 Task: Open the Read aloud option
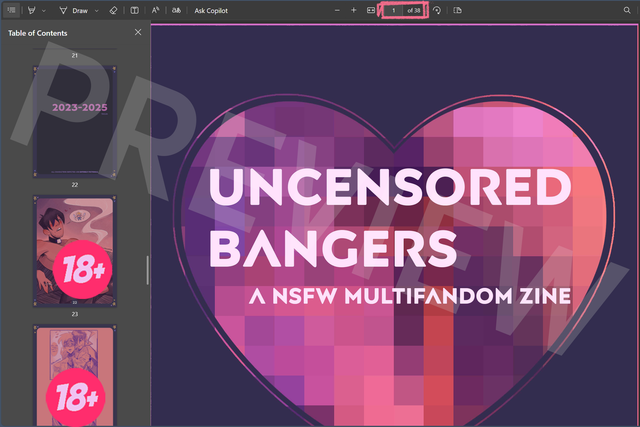point(156,10)
